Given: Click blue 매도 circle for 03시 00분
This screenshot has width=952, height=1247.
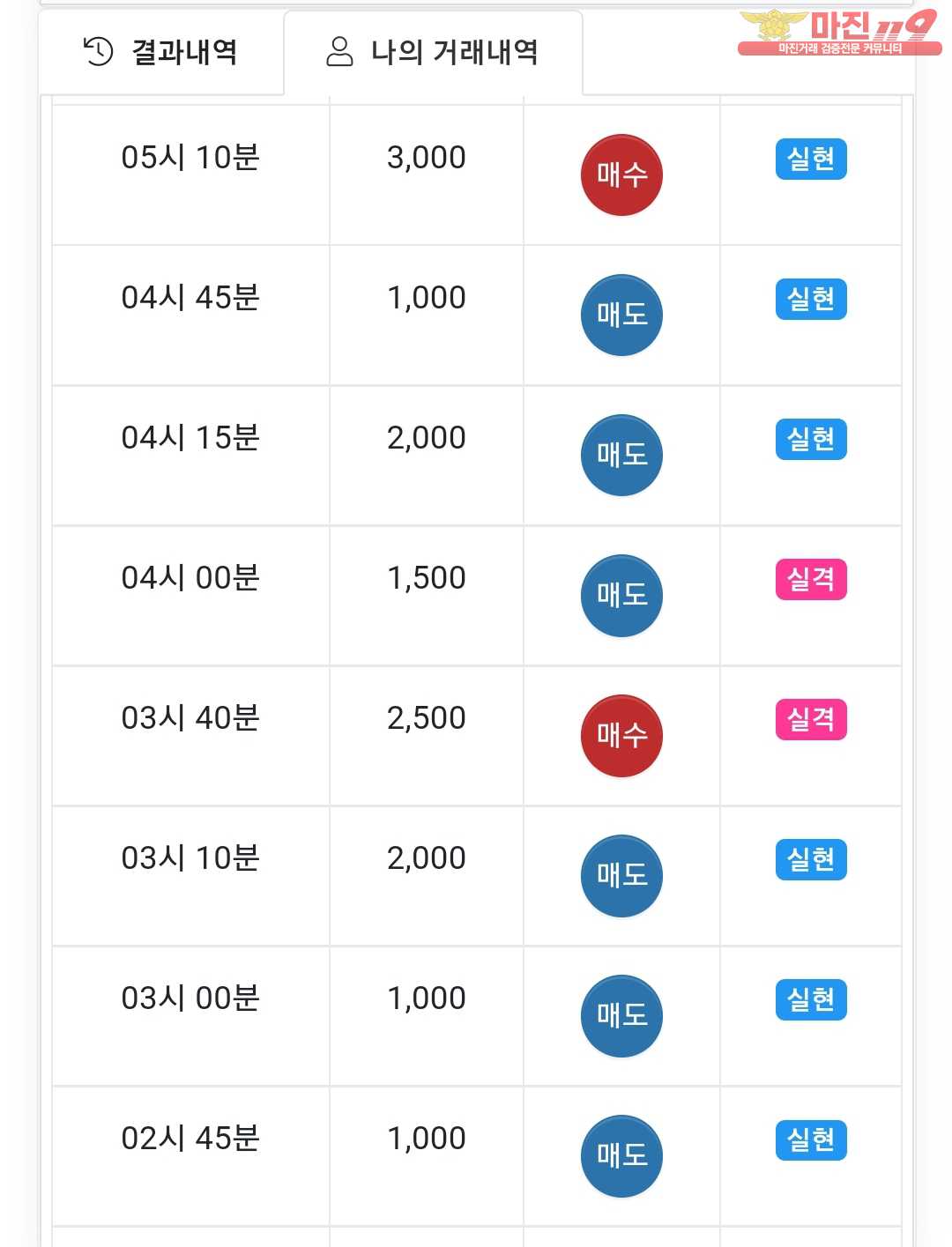Looking at the screenshot, I should point(621,1015).
